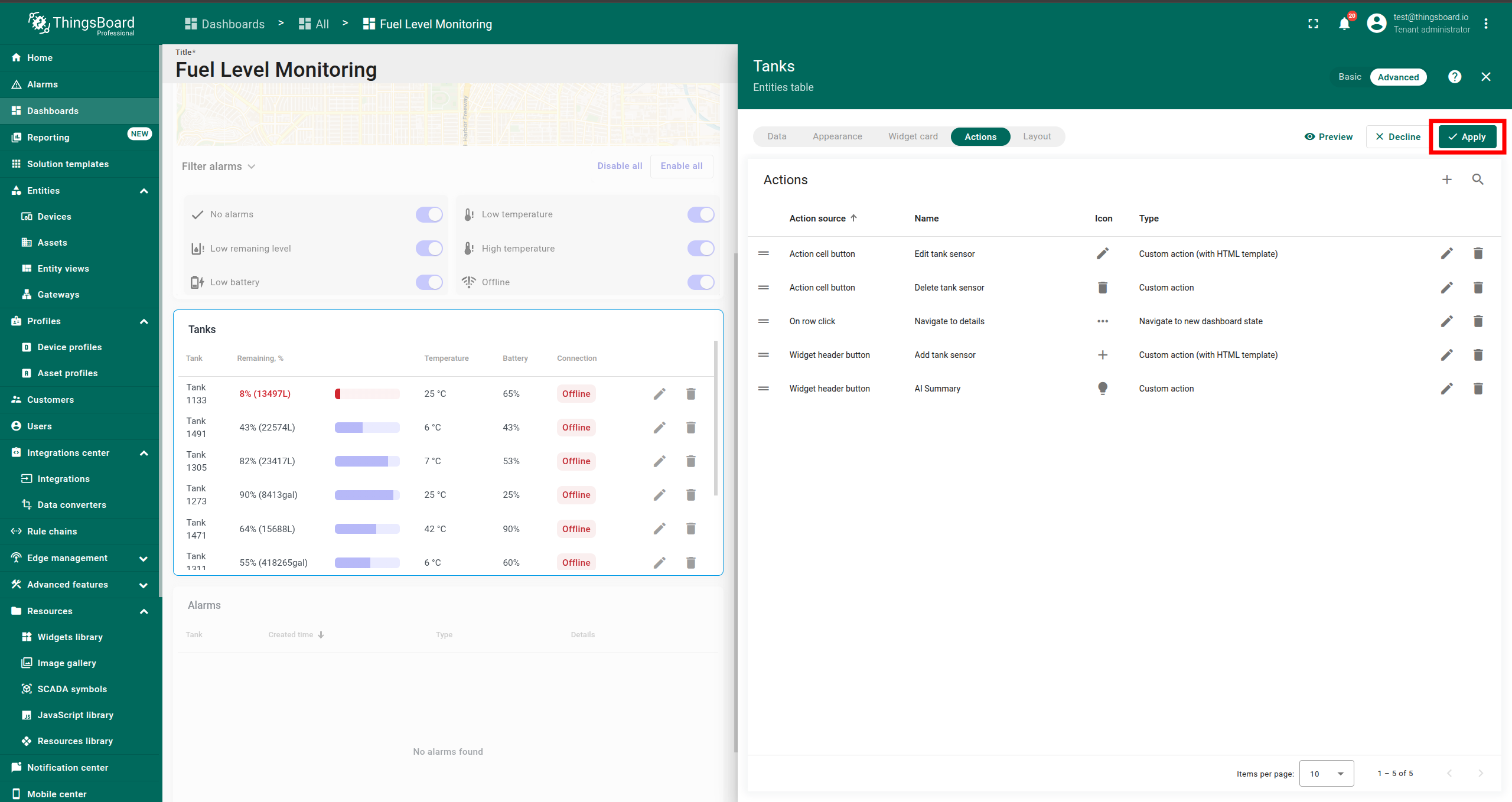Toggle fullscreen mode icon
The height and width of the screenshot is (802, 1512).
[x=1313, y=24]
